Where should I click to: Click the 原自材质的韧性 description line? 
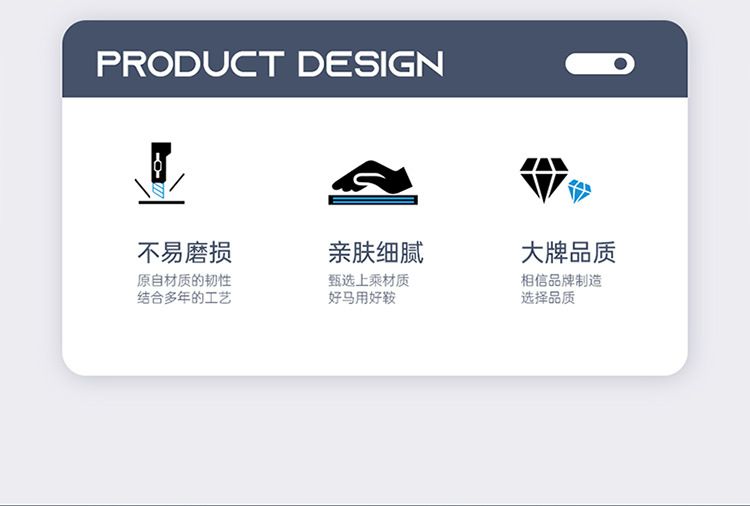pos(184,280)
